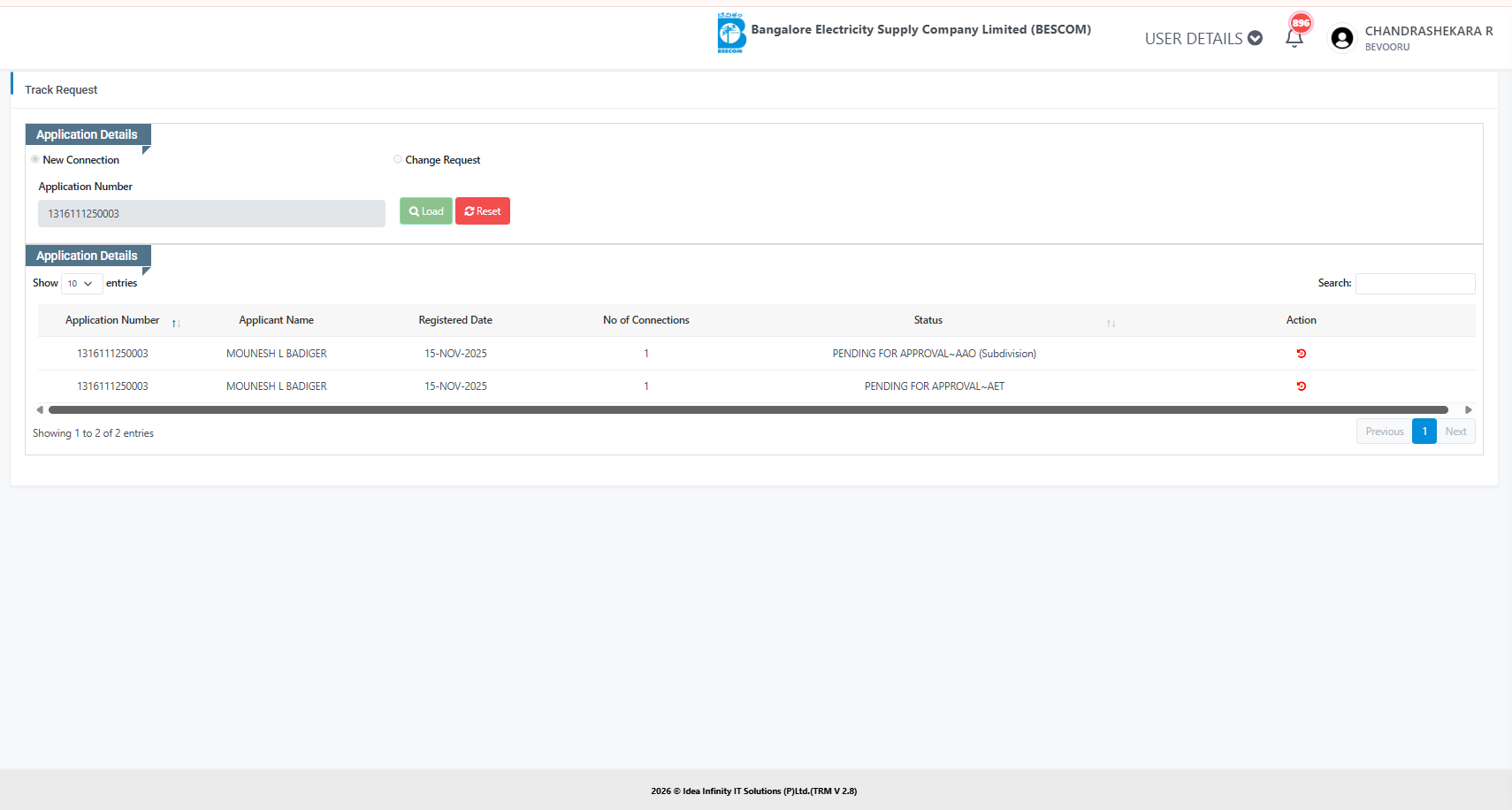Click registered date in AAO (Subdivision) row

tap(455, 354)
